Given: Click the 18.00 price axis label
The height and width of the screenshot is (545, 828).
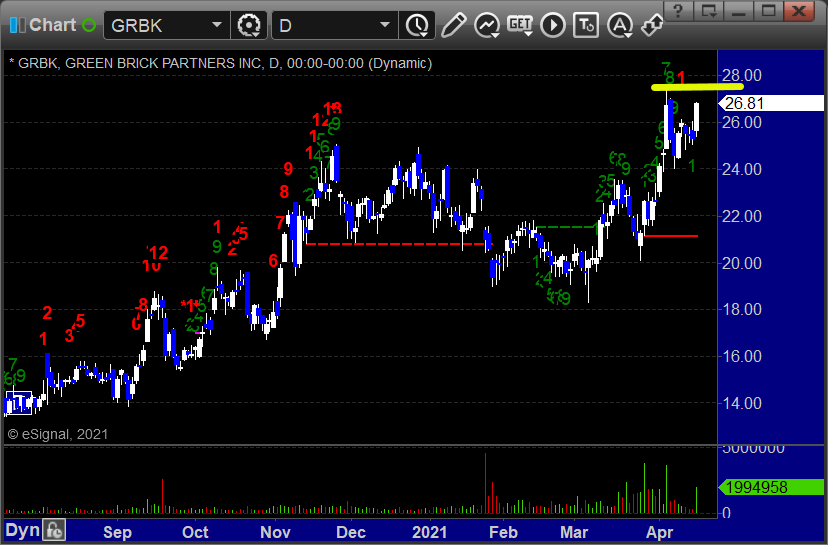Looking at the screenshot, I should point(741,309).
